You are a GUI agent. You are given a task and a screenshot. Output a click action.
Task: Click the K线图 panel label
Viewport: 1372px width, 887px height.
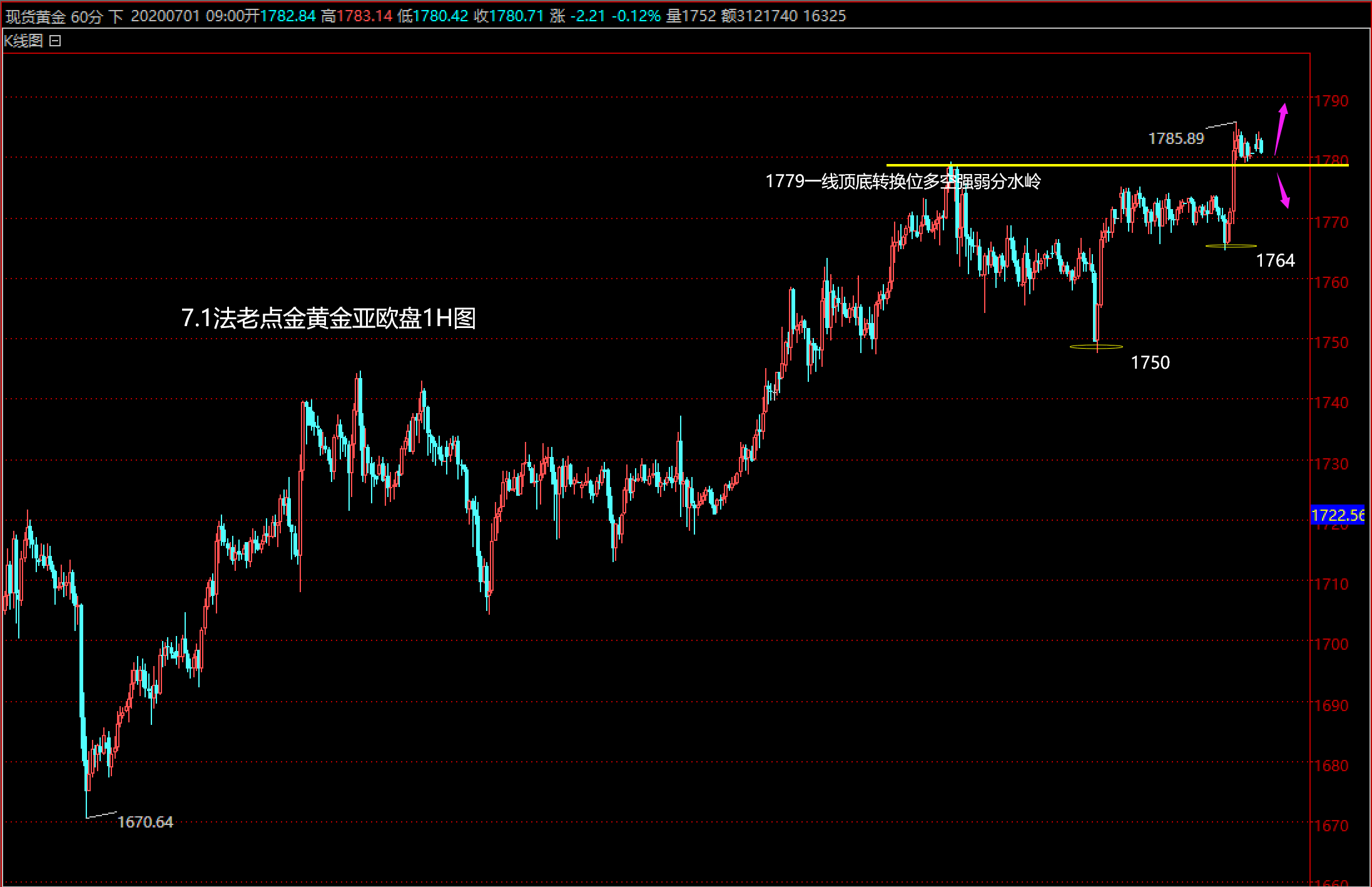(x=23, y=41)
